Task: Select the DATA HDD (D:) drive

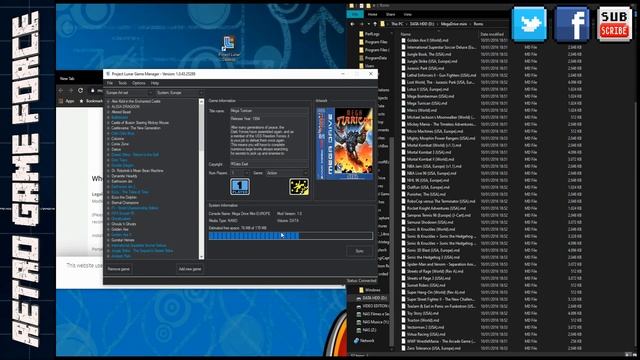Action: pos(371,298)
